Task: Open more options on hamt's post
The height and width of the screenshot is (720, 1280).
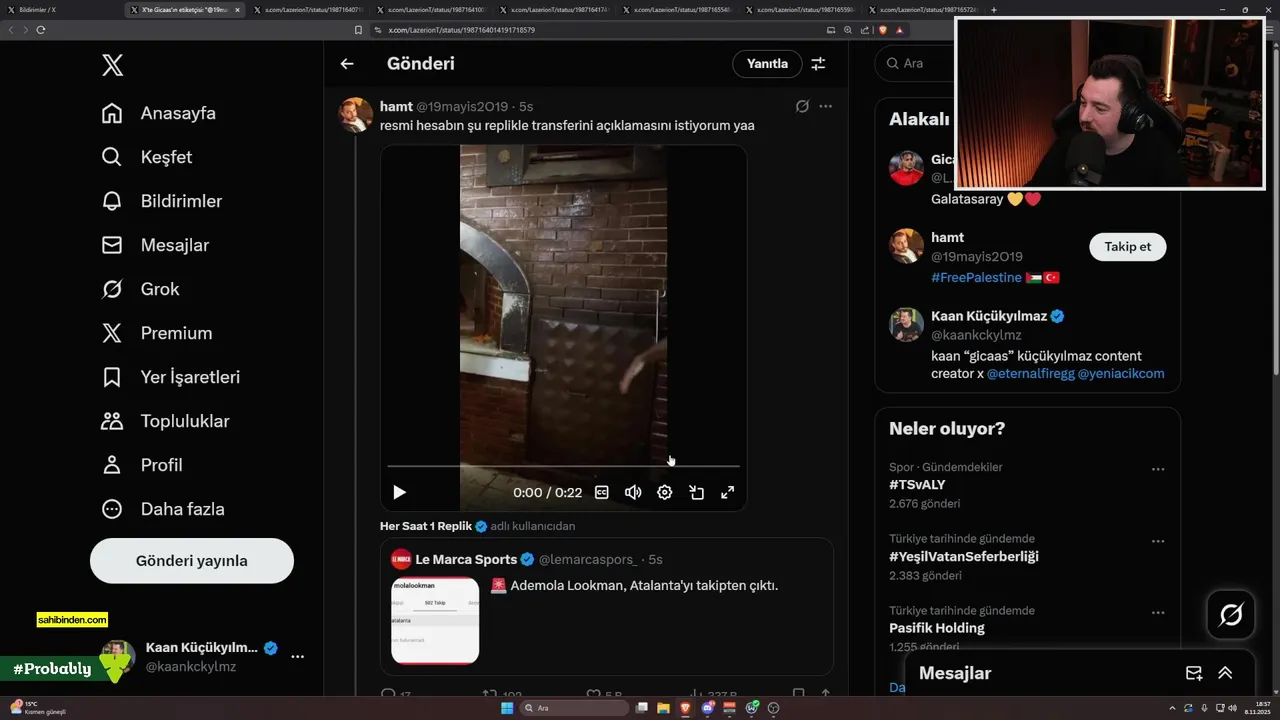Action: coord(825,106)
